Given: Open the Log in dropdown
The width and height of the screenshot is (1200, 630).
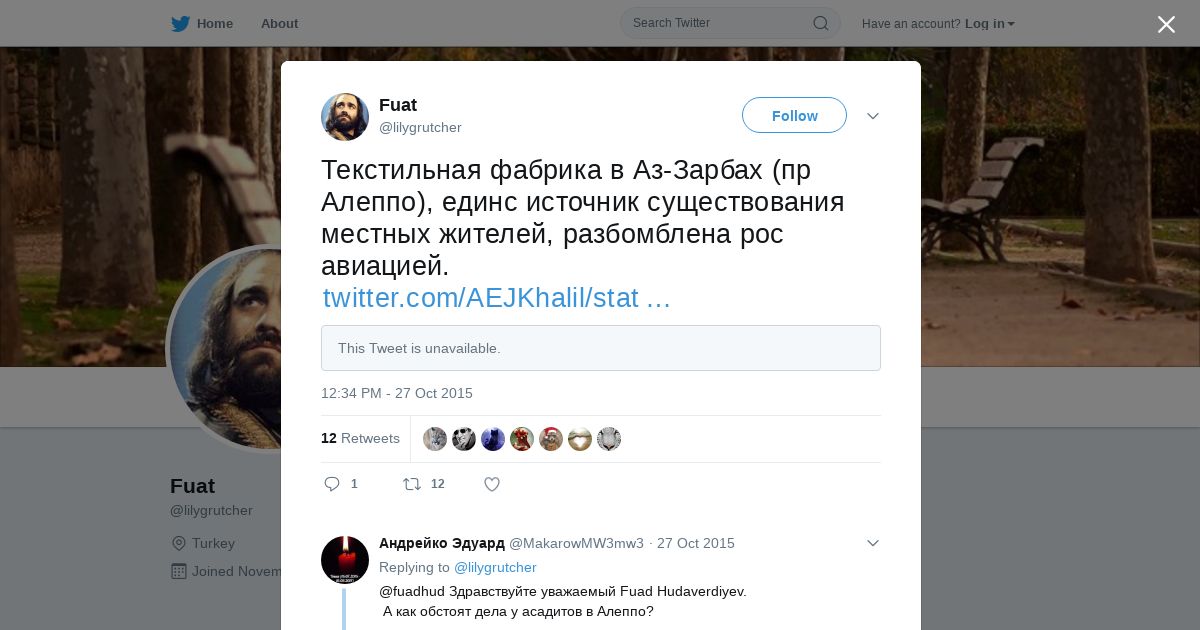Looking at the screenshot, I should click(989, 23).
